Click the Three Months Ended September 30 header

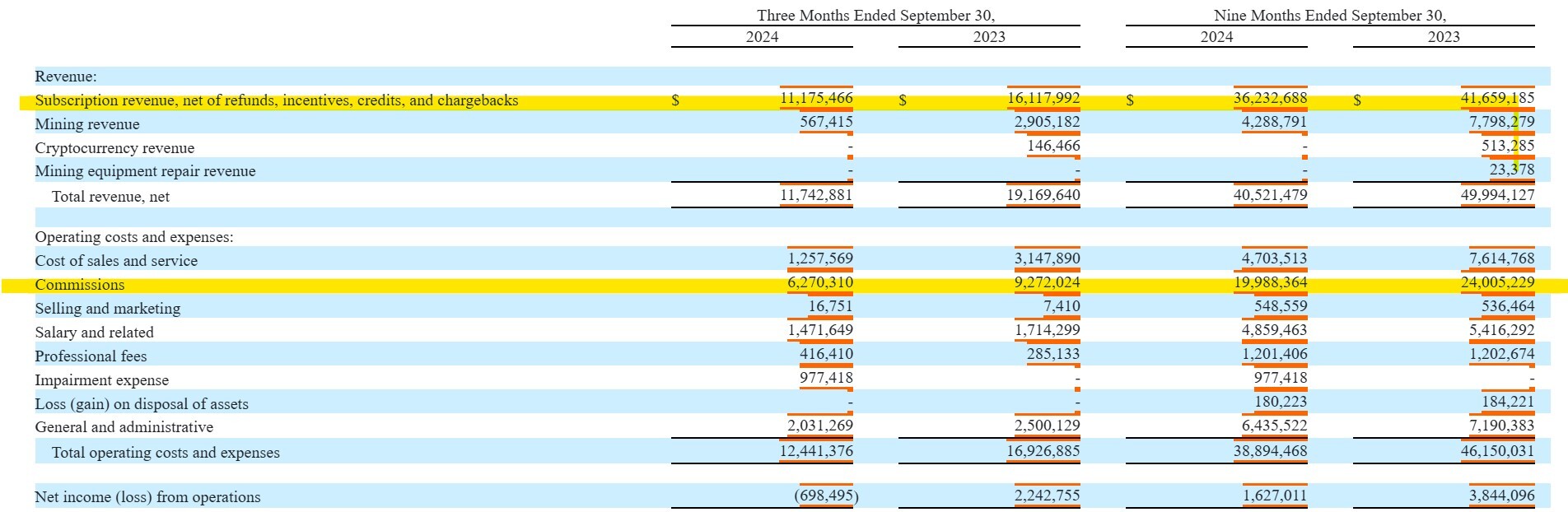point(875,16)
